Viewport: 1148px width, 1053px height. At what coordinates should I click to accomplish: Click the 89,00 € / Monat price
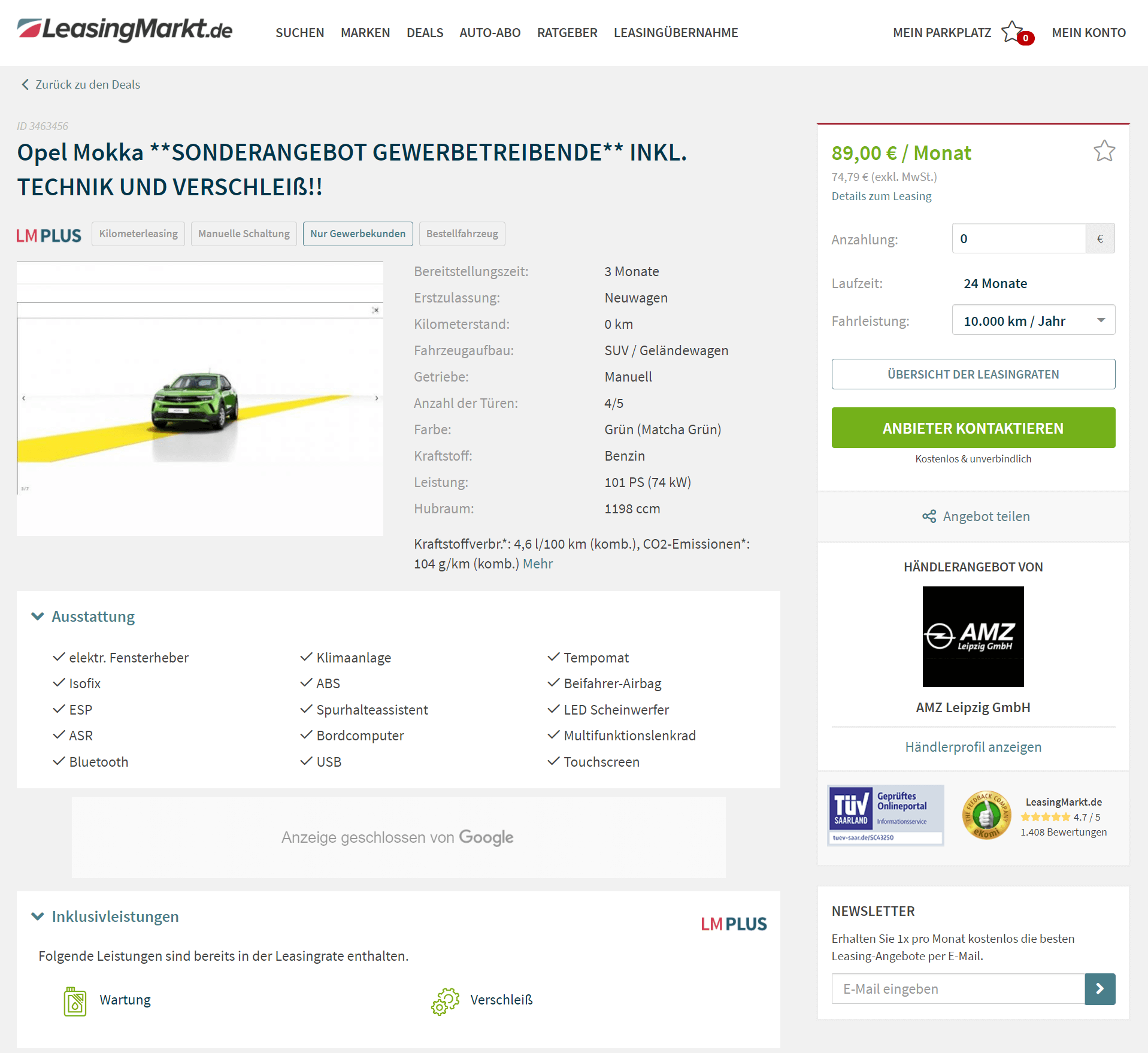pyautogui.click(x=901, y=153)
